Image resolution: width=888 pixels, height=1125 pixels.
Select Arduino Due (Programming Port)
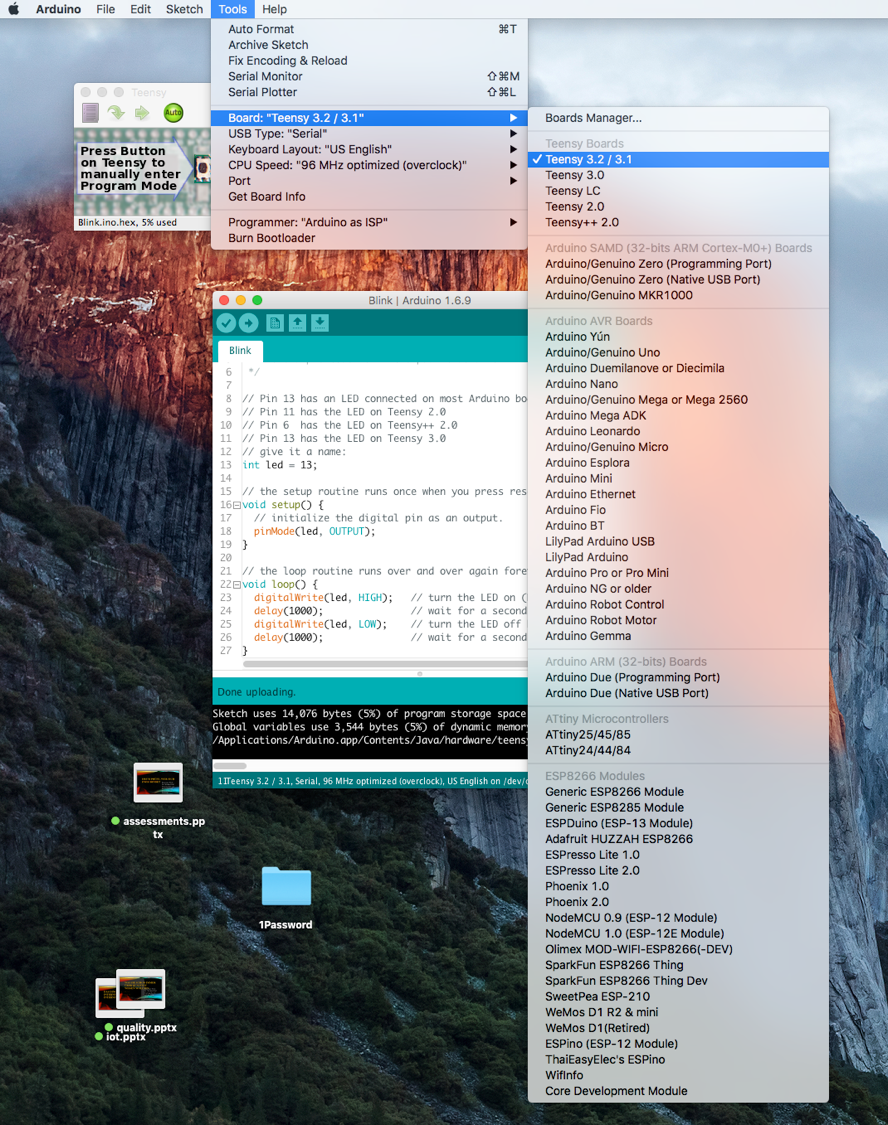[x=679, y=677]
